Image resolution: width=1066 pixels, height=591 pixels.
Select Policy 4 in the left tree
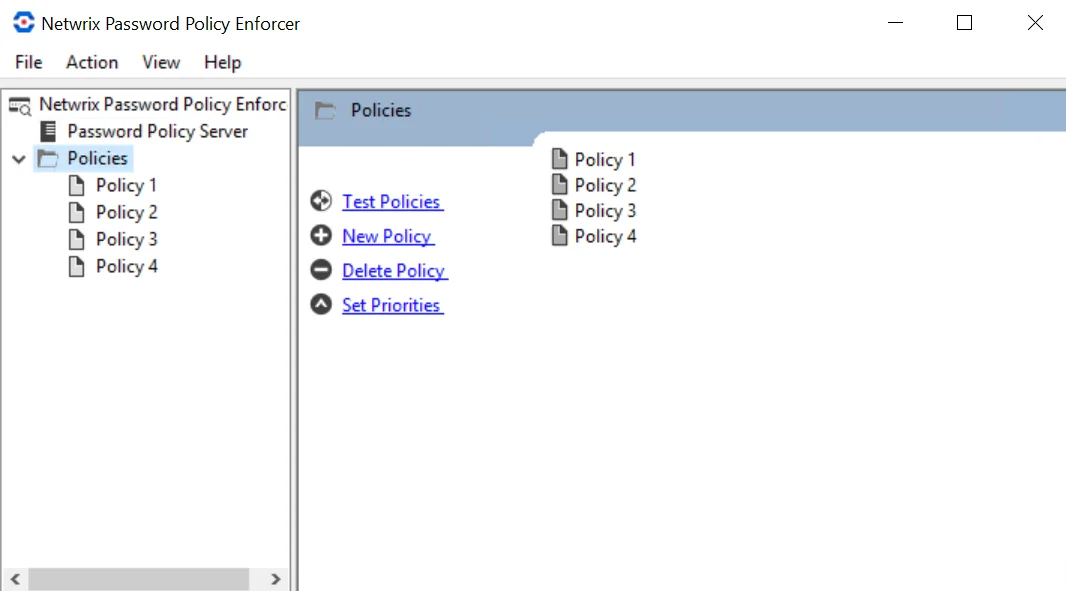tap(126, 267)
